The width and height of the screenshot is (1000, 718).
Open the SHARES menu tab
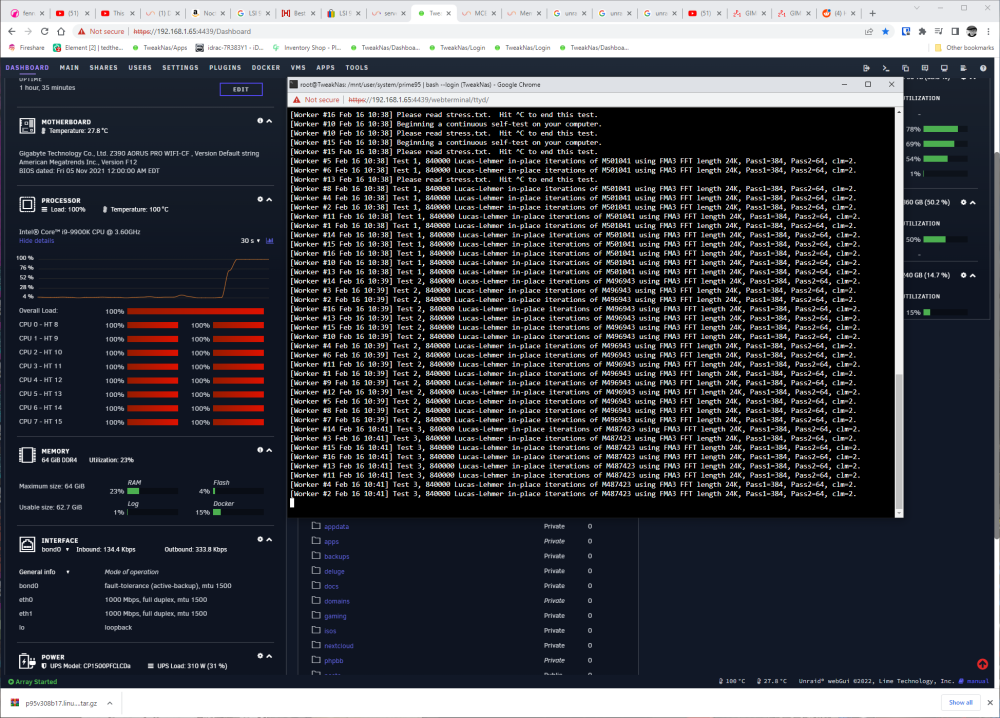(x=103, y=68)
